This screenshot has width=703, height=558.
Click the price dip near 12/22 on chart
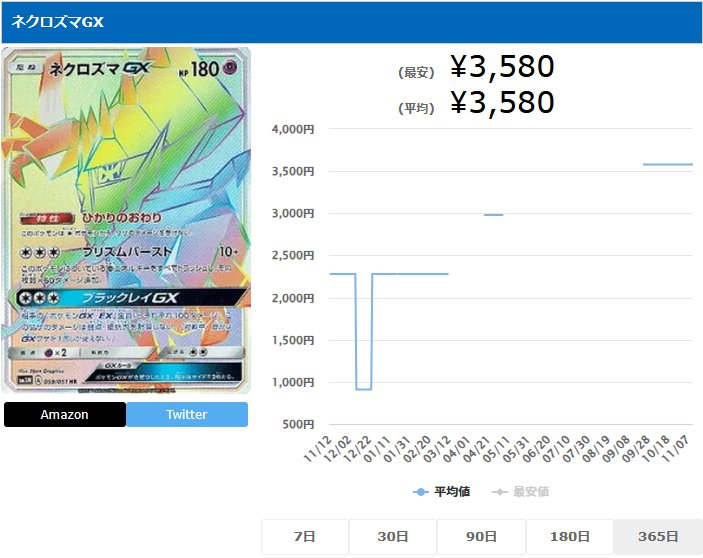click(x=364, y=389)
